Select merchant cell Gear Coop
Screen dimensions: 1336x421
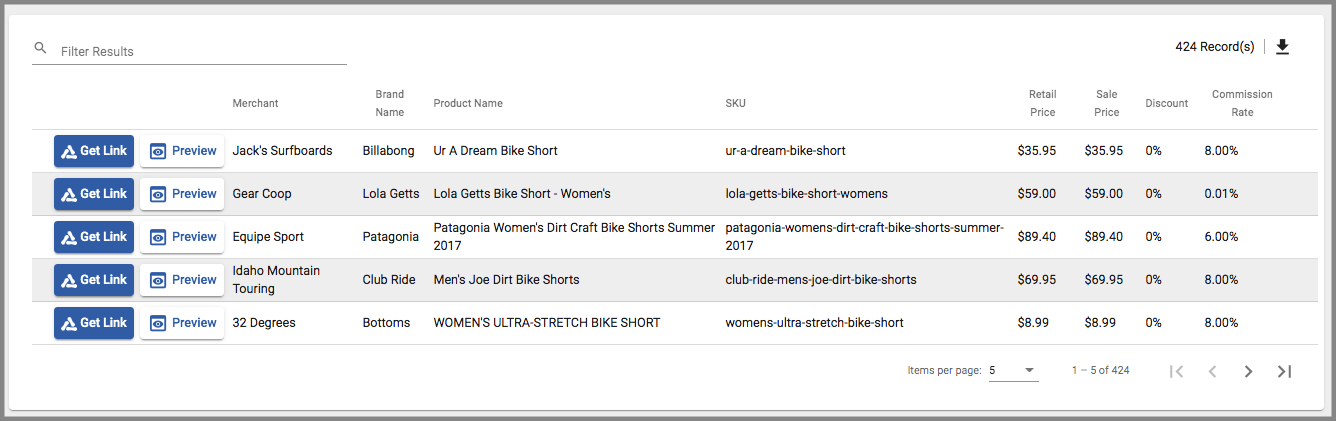[x=262, y=194]
